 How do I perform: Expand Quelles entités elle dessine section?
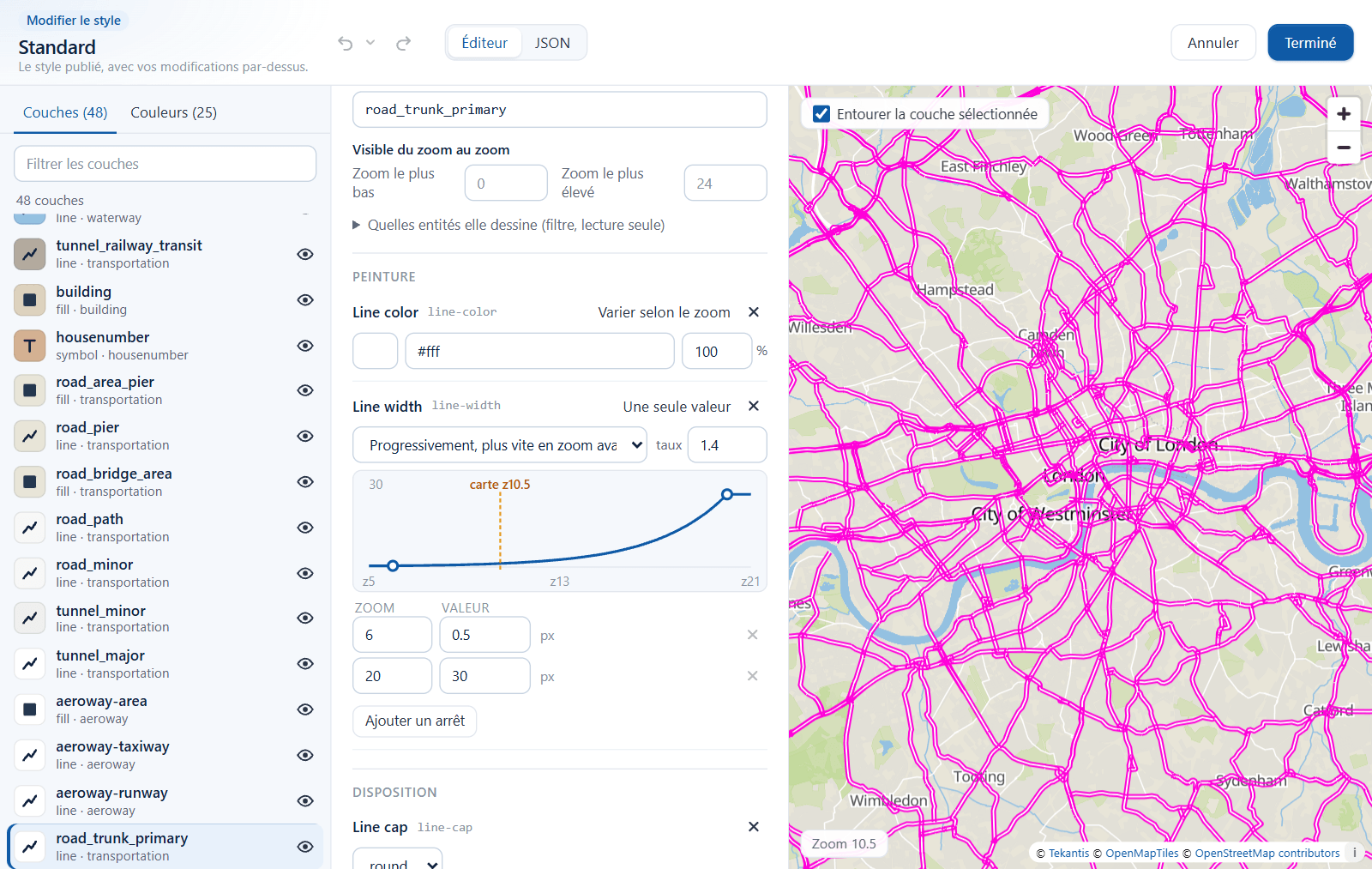pos(508,225)
